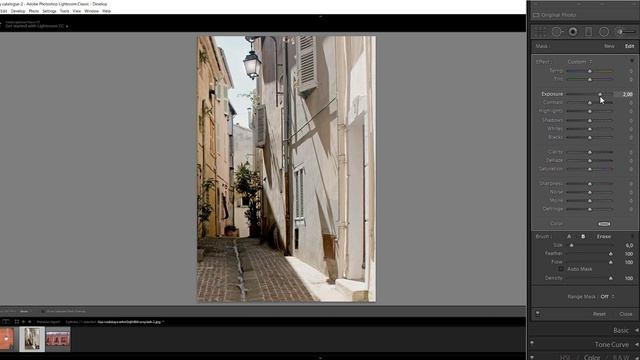Open the Develop menu

pyautogui.click(x=18, y=11)
